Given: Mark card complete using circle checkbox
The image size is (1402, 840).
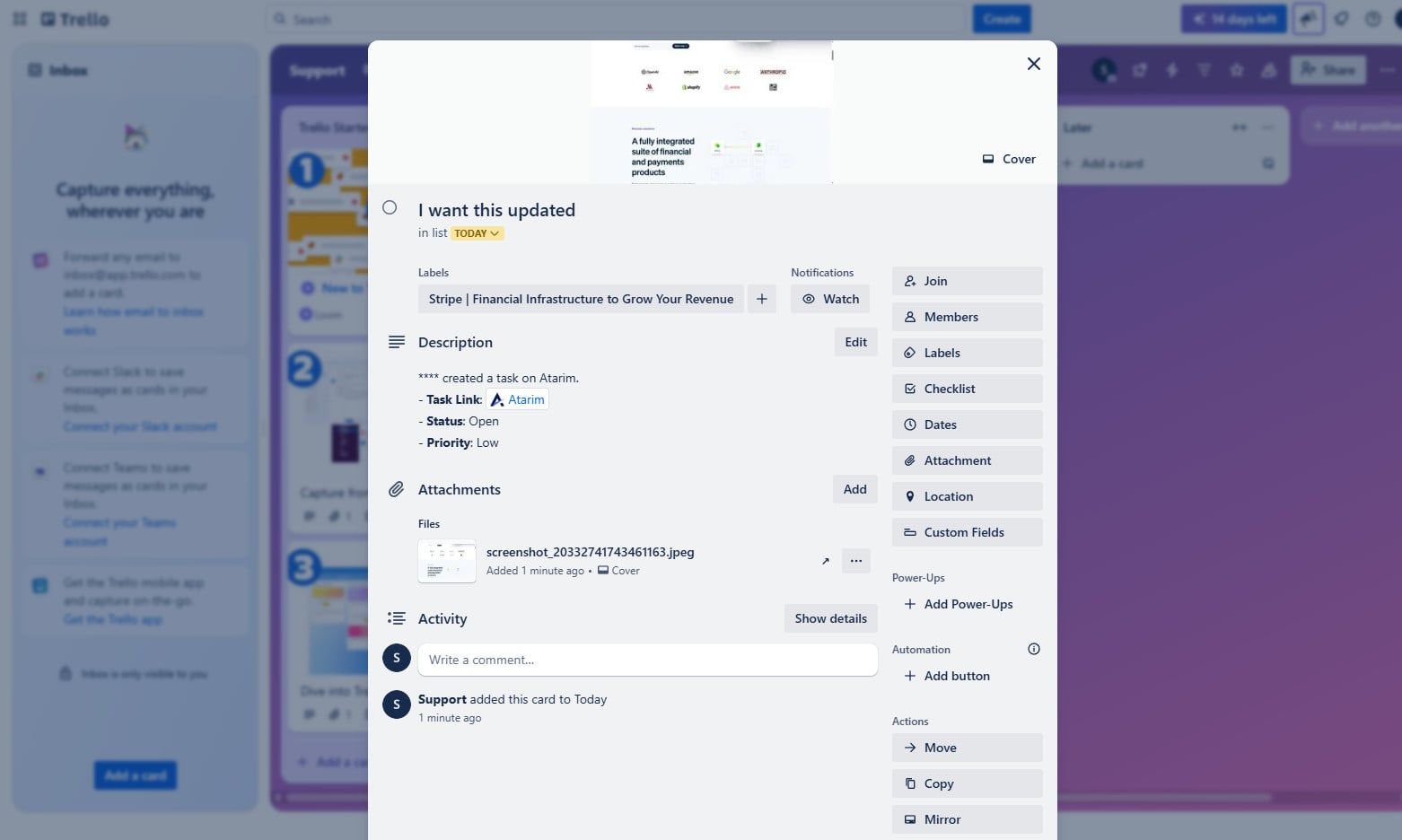Looking at the screenshot, I should point(390,208).
